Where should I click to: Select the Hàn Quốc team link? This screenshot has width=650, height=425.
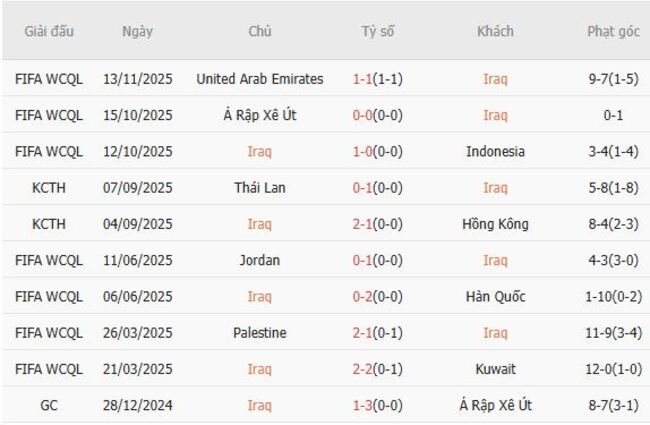(495, 297)
